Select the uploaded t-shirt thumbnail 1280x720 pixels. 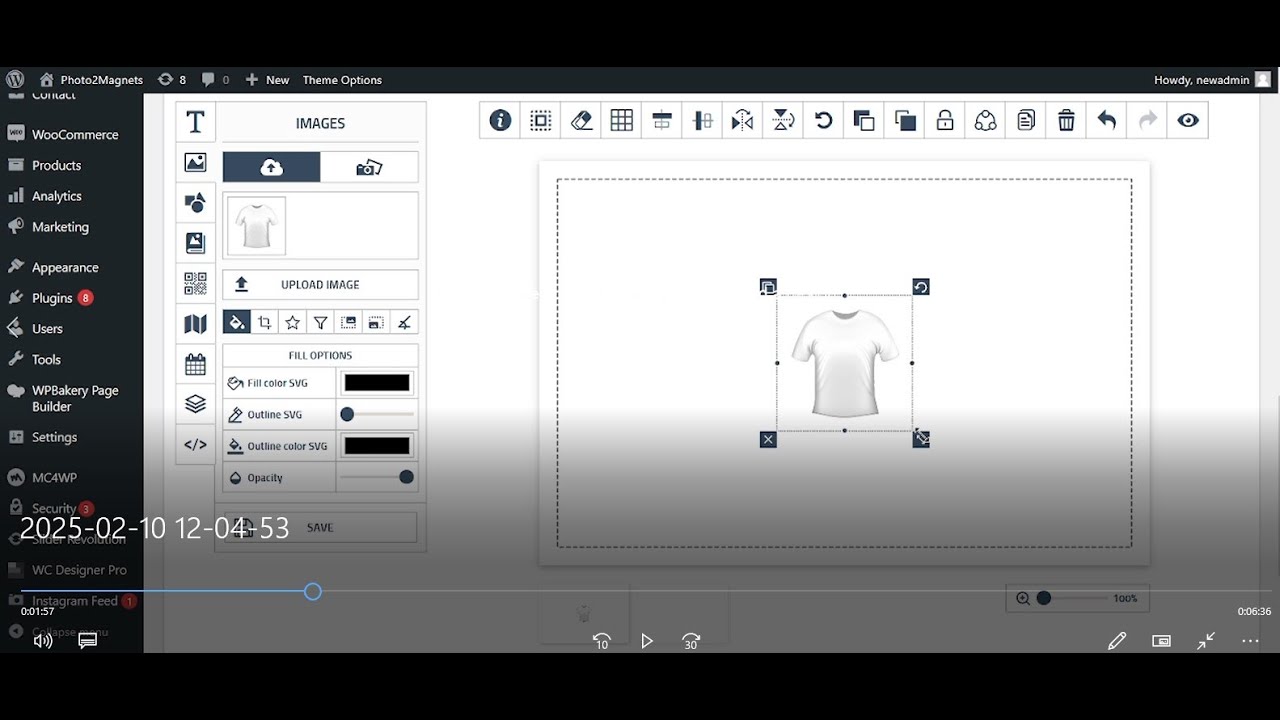coord(257,225)
